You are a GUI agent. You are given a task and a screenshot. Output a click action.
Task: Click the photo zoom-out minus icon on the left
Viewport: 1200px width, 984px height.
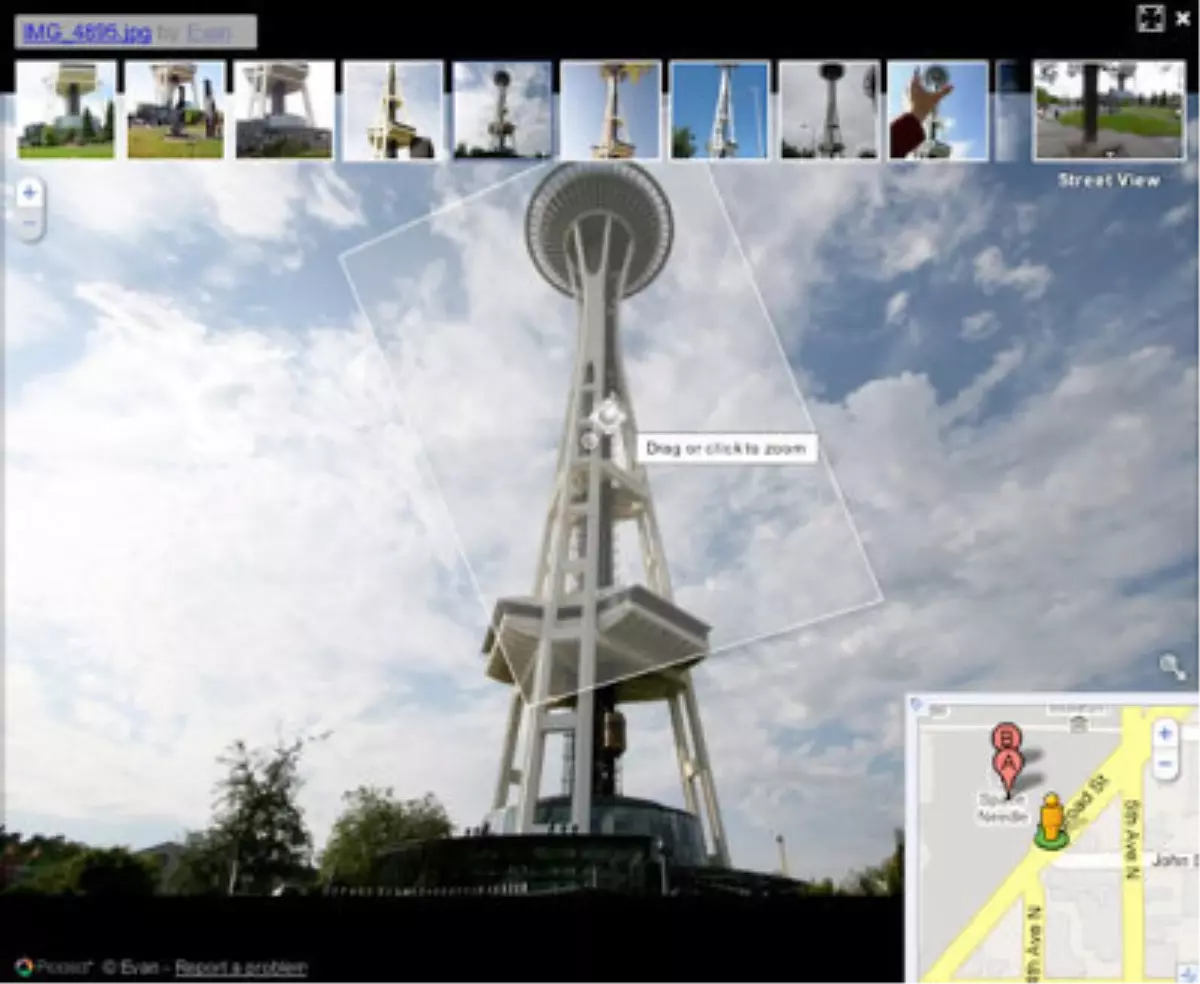pos(29,221)
